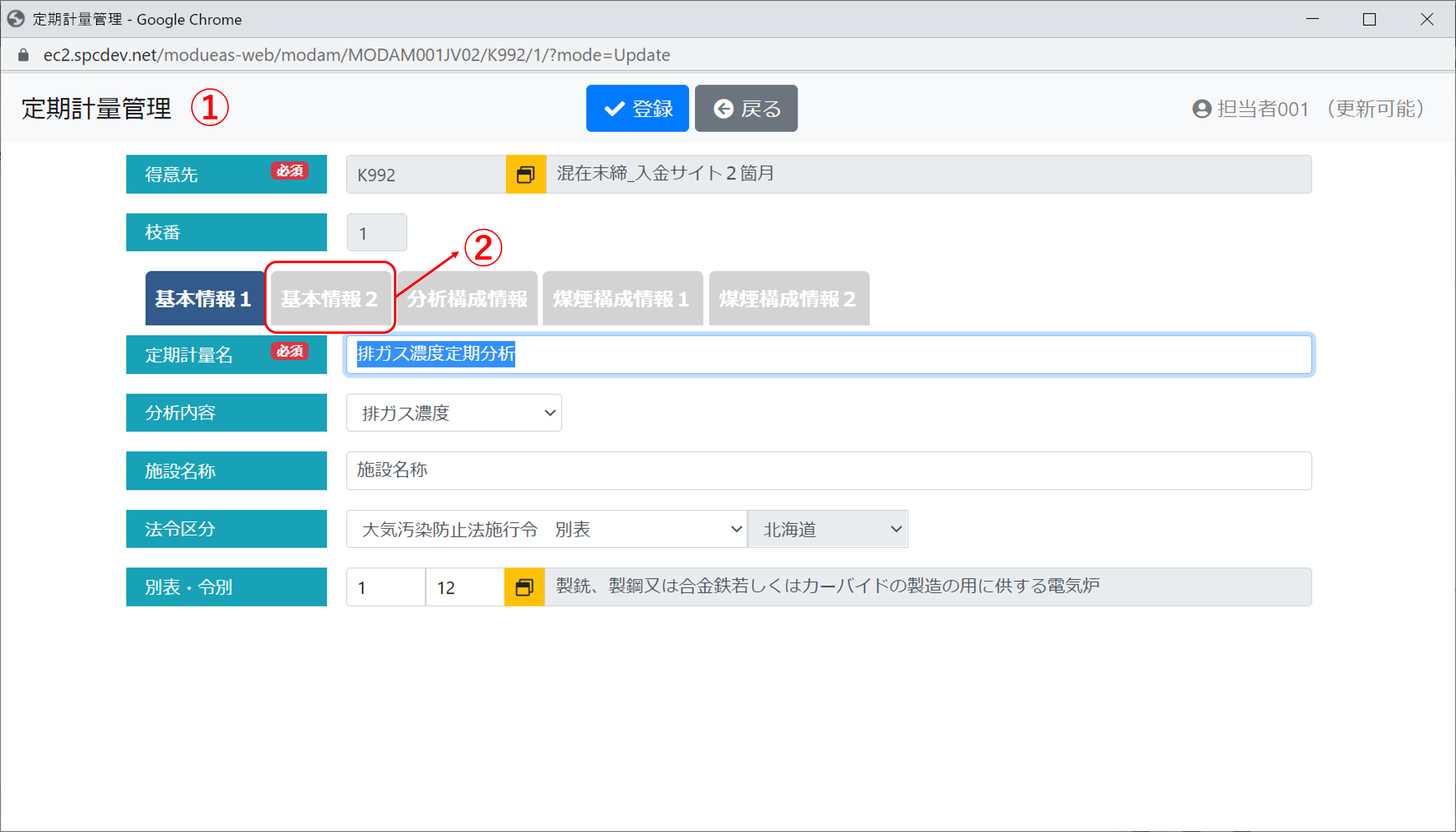This screenshot has height=832, width=1456.
Task: Click the URL in the address bar
Action: (x=357, y=55)
